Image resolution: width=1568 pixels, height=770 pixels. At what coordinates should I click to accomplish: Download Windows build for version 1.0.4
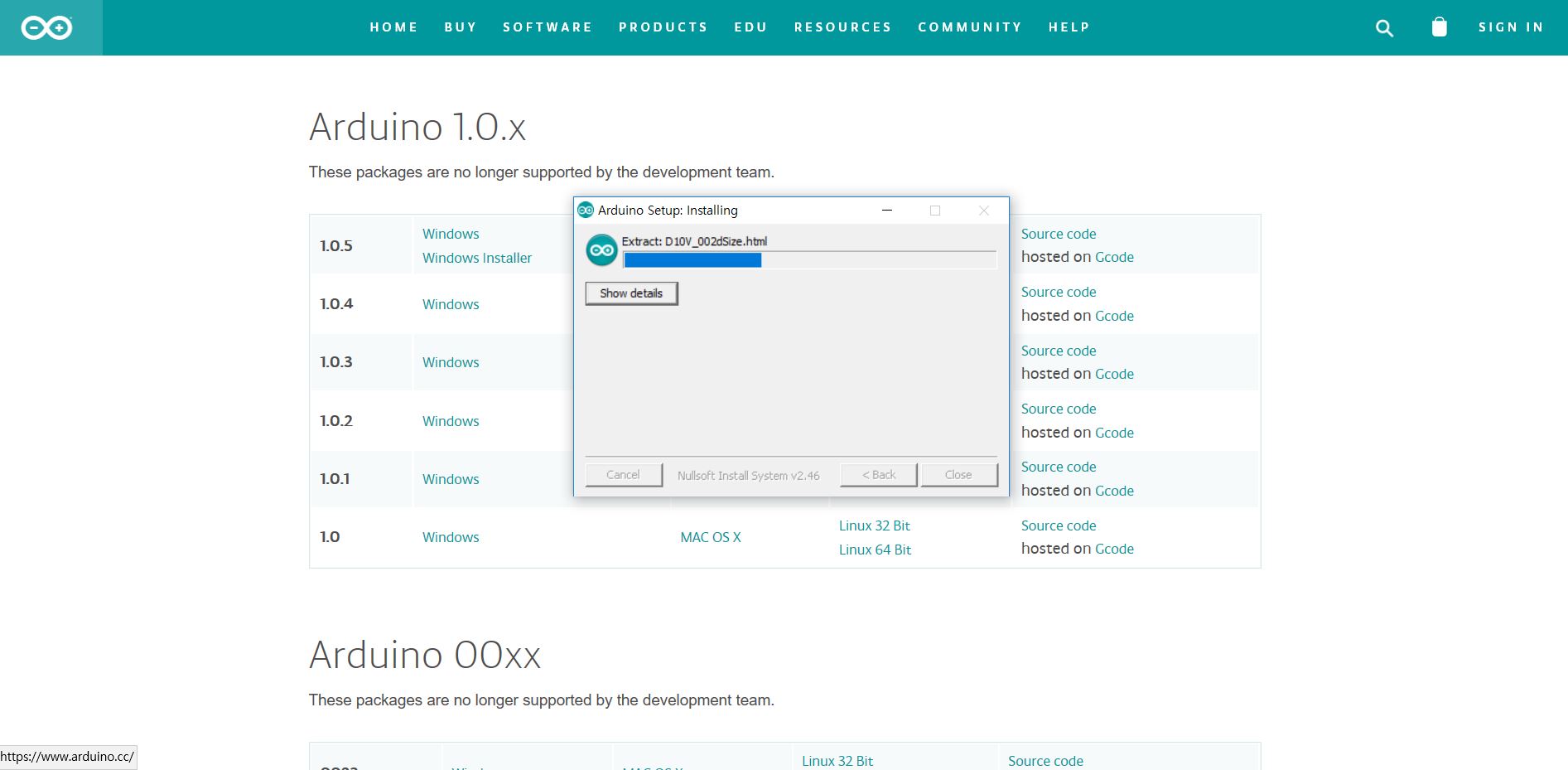(451, 304)
